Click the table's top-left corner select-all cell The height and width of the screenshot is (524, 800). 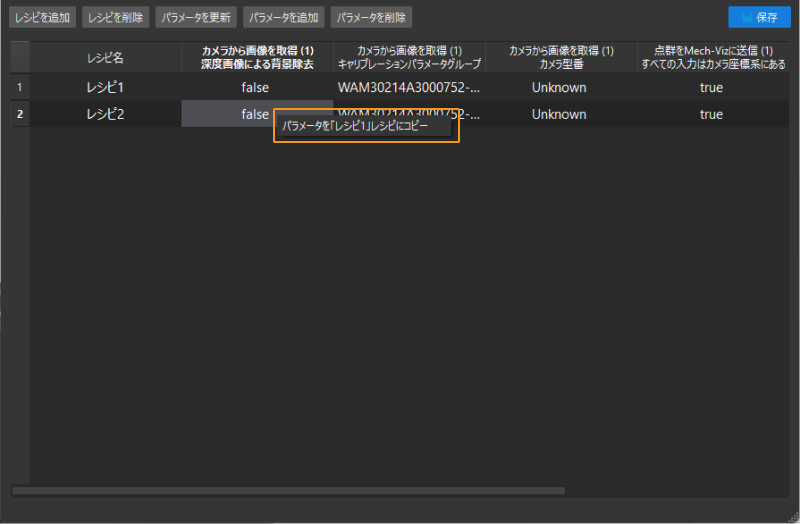pyautogui.click(x=20, y=58)
